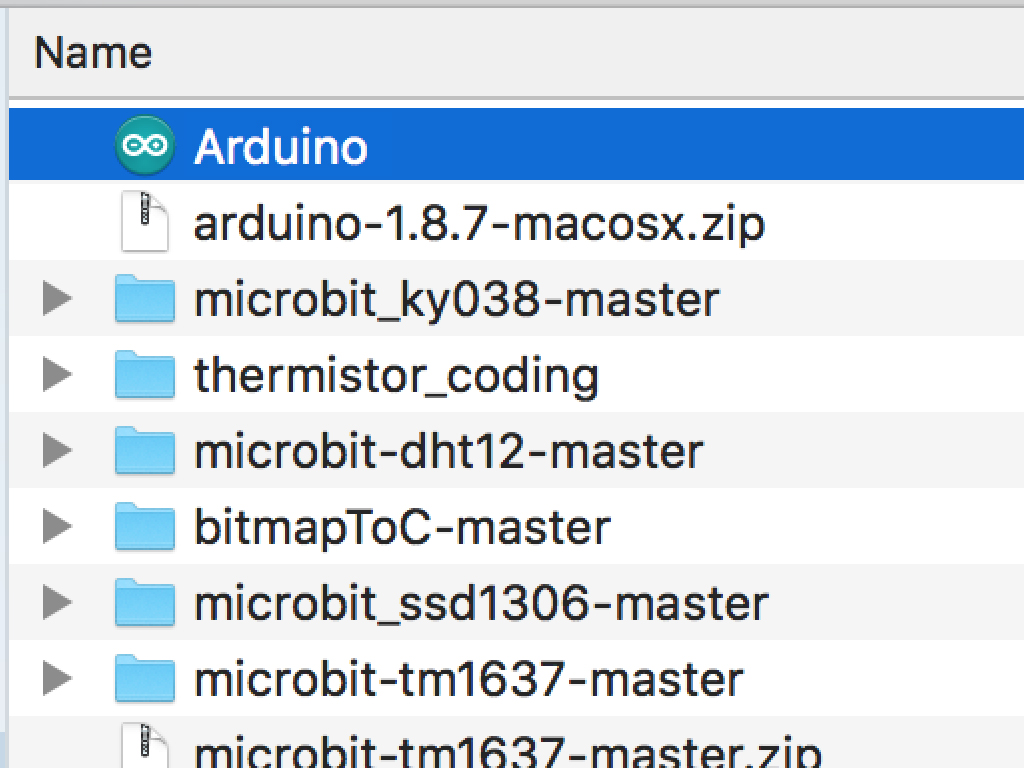Viewport: 1024px width, 768px height.
Task: Select the microbit-tm1637-master folder name text
Action: [x=469, y=679]
